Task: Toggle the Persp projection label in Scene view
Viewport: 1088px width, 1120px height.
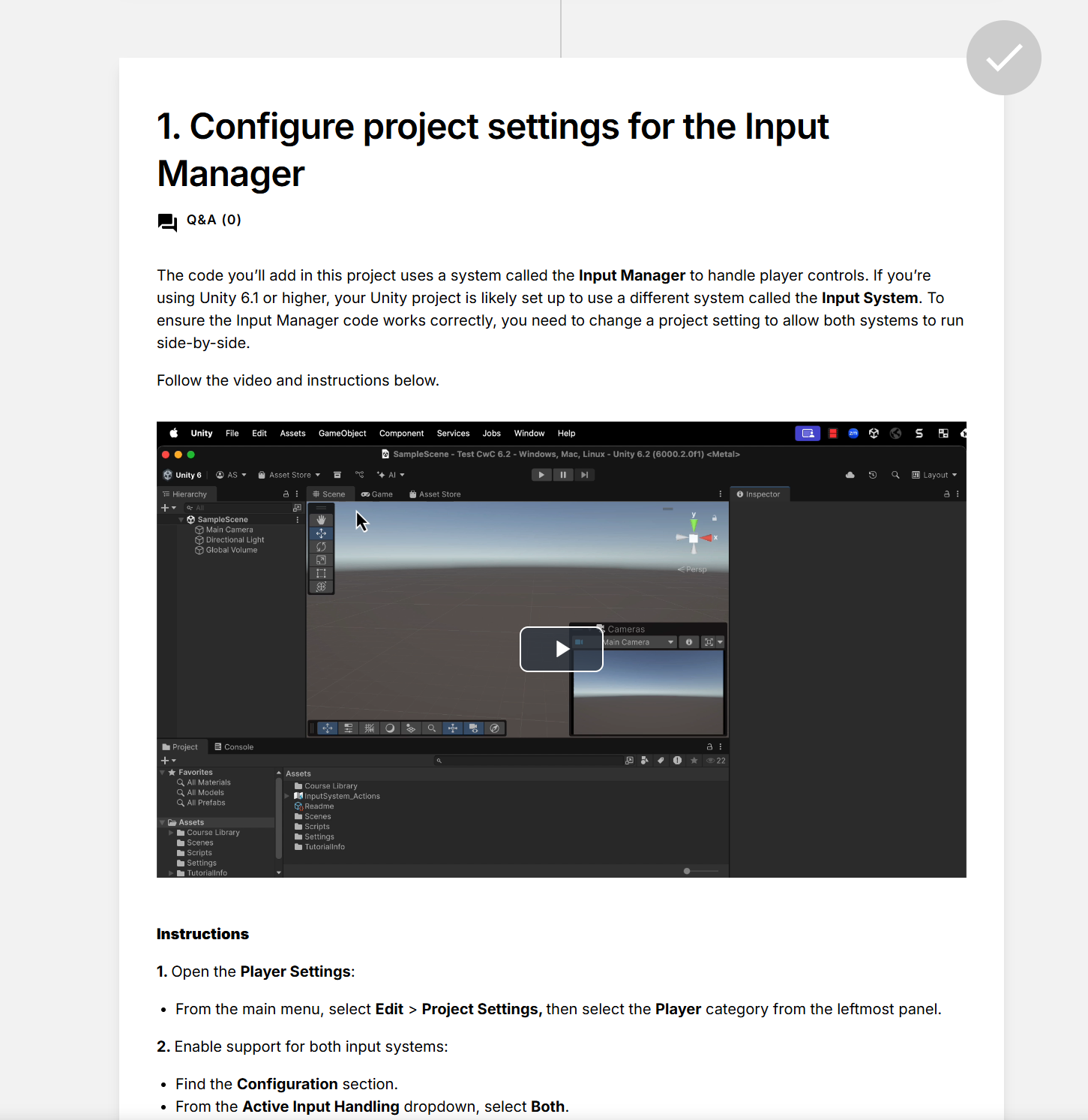Action: [x=692, y=569]
